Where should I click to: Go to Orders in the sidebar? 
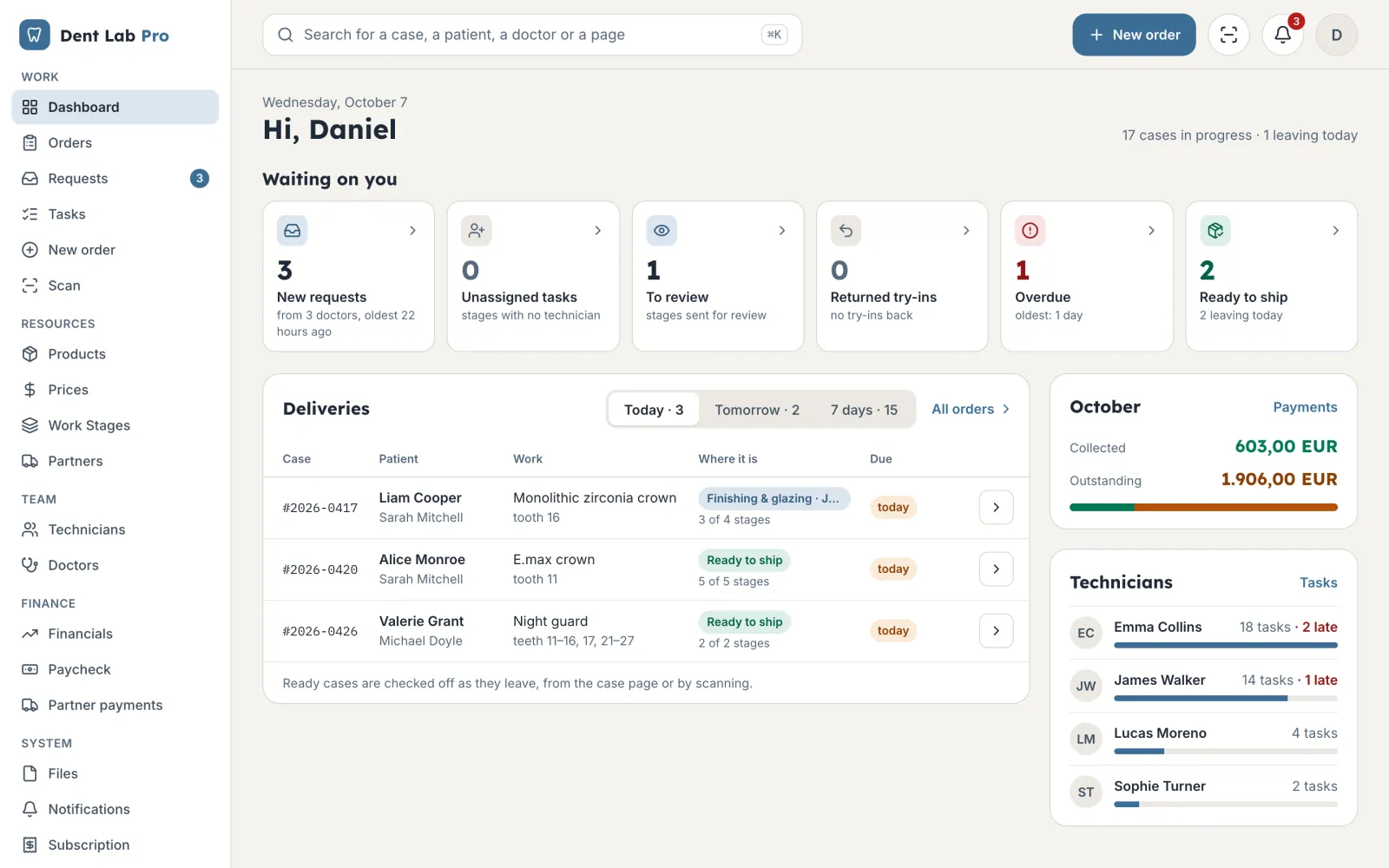[x=115, y=142]
